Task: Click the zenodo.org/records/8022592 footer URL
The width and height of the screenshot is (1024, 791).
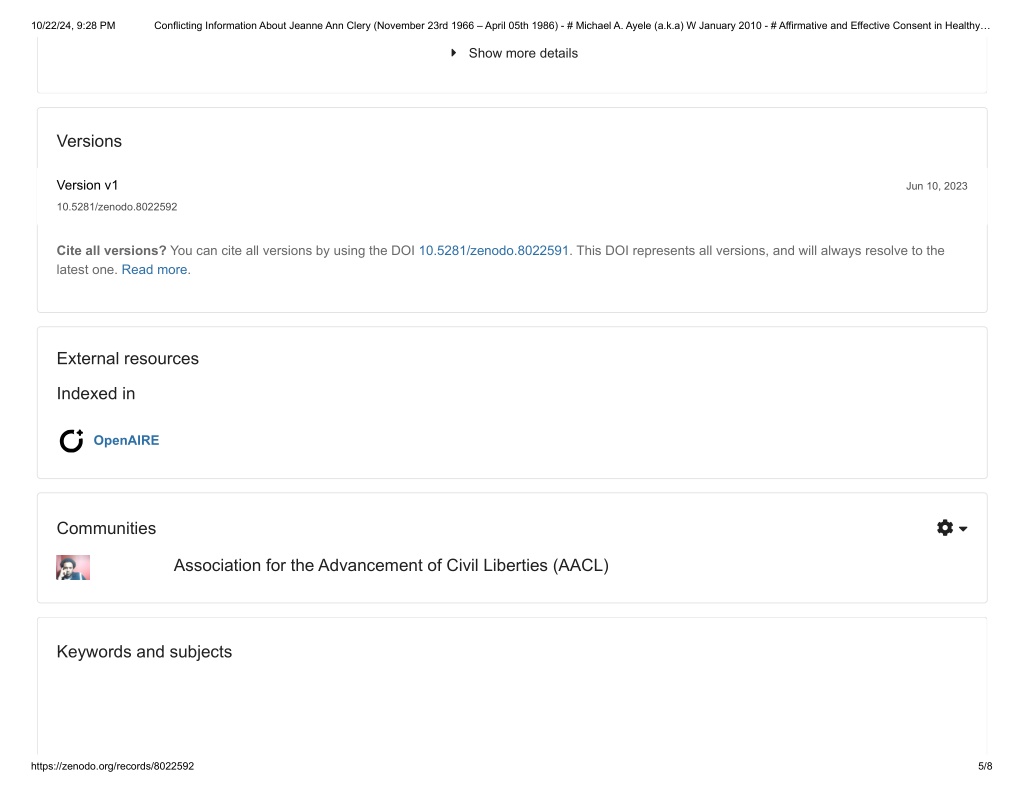Action: 112,766
